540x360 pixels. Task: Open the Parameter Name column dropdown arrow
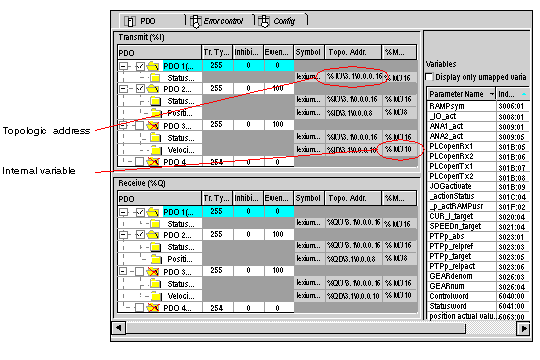[492, 94]
